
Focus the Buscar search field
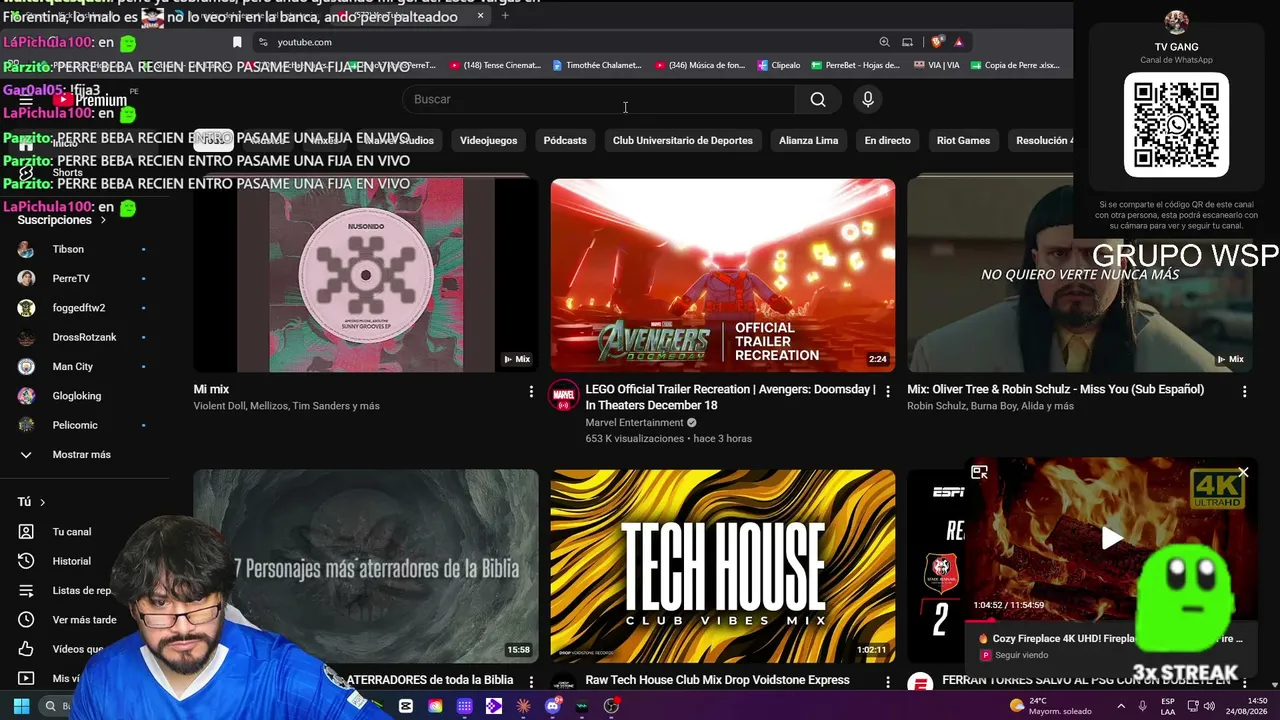click(x=598, y=99)
